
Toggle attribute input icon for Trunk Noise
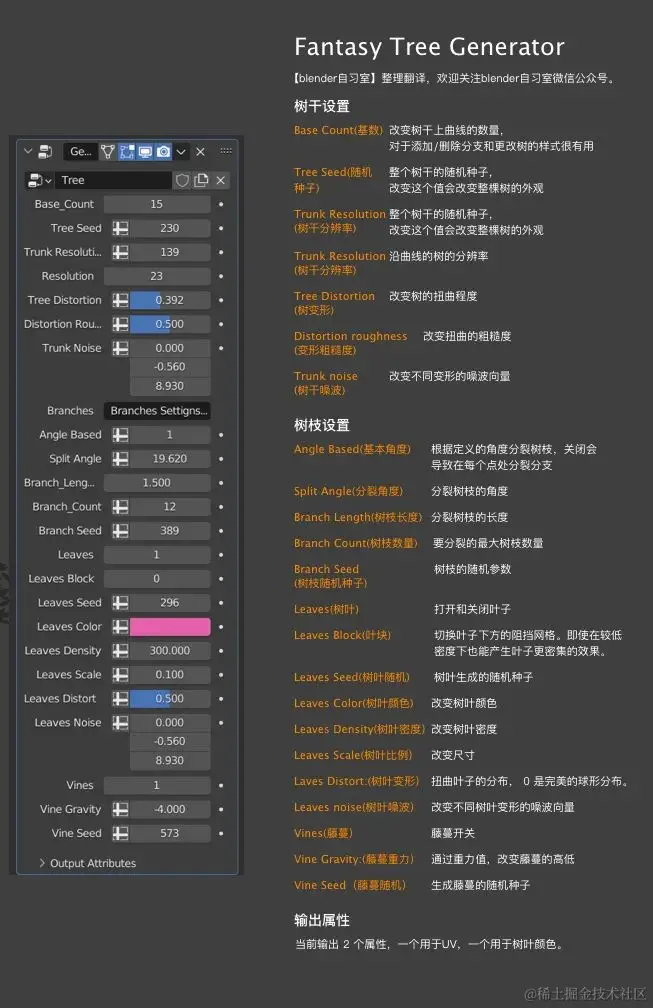(x=120, y=348)
